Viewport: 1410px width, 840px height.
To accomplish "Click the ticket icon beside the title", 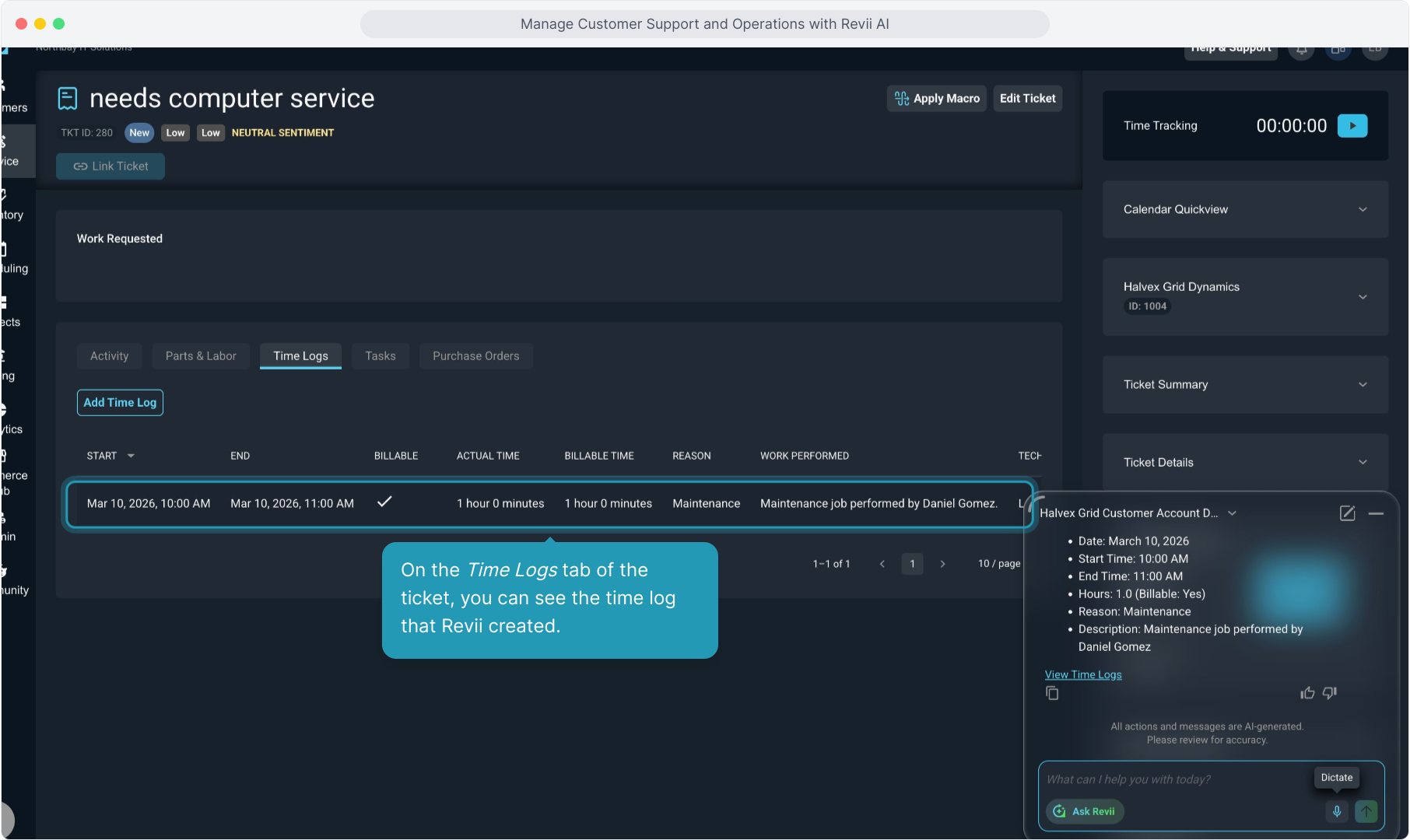I will coord(68,99).
